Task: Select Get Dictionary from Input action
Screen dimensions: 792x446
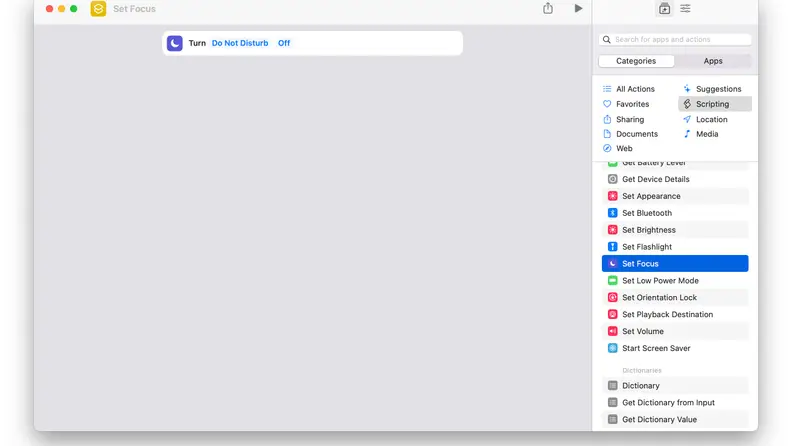Action: 675,403
